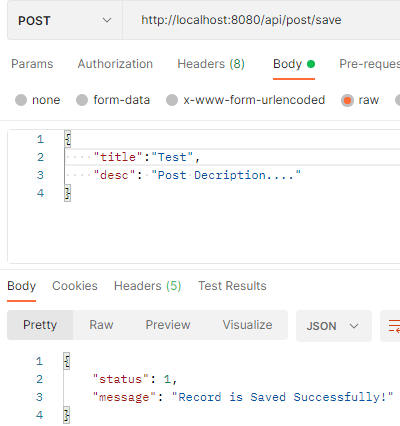Switch response view to Raw
Screen dimensions: 400x426
click(101, 325)
